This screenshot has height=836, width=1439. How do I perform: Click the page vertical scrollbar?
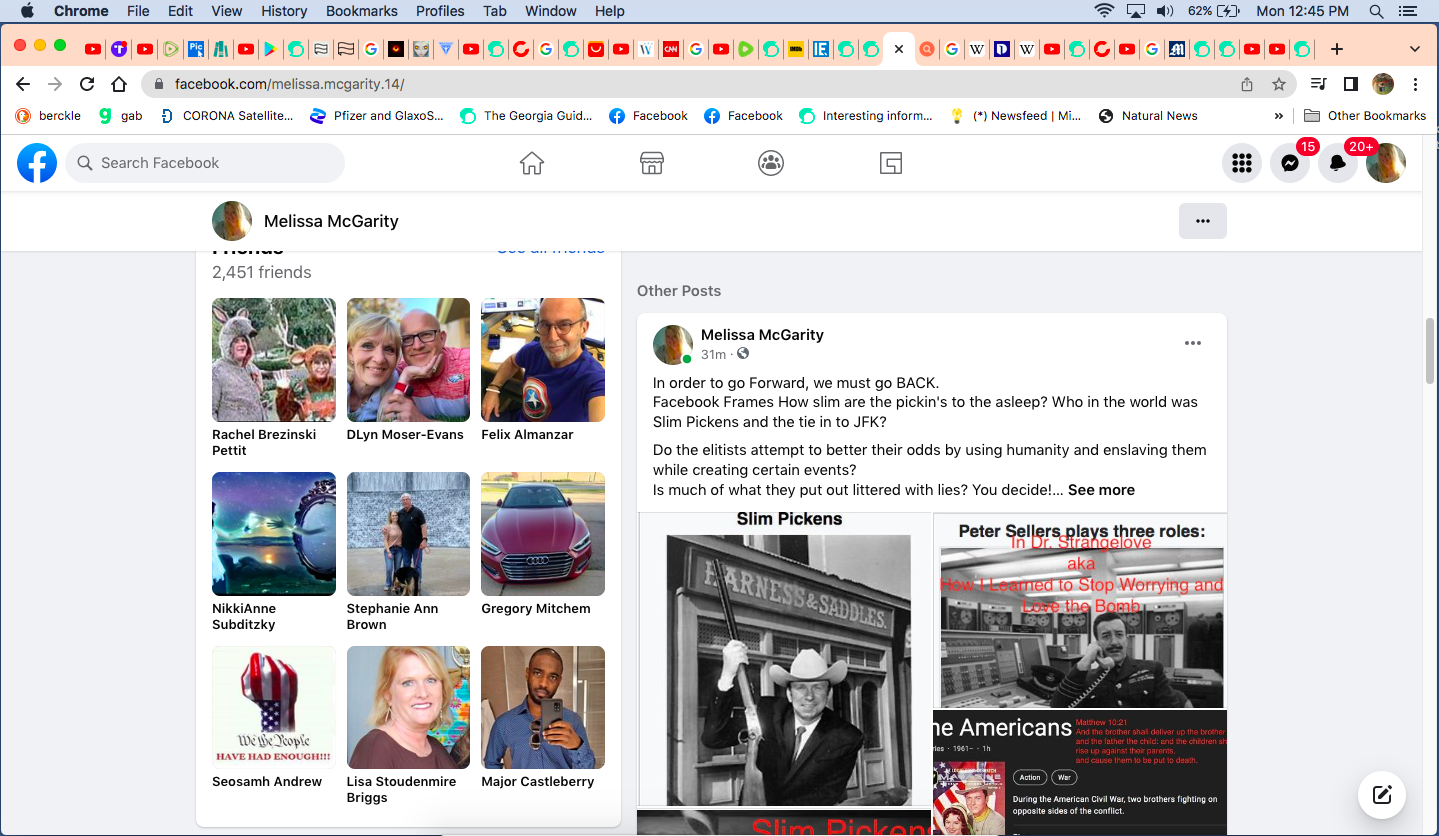click(1430, 350)
